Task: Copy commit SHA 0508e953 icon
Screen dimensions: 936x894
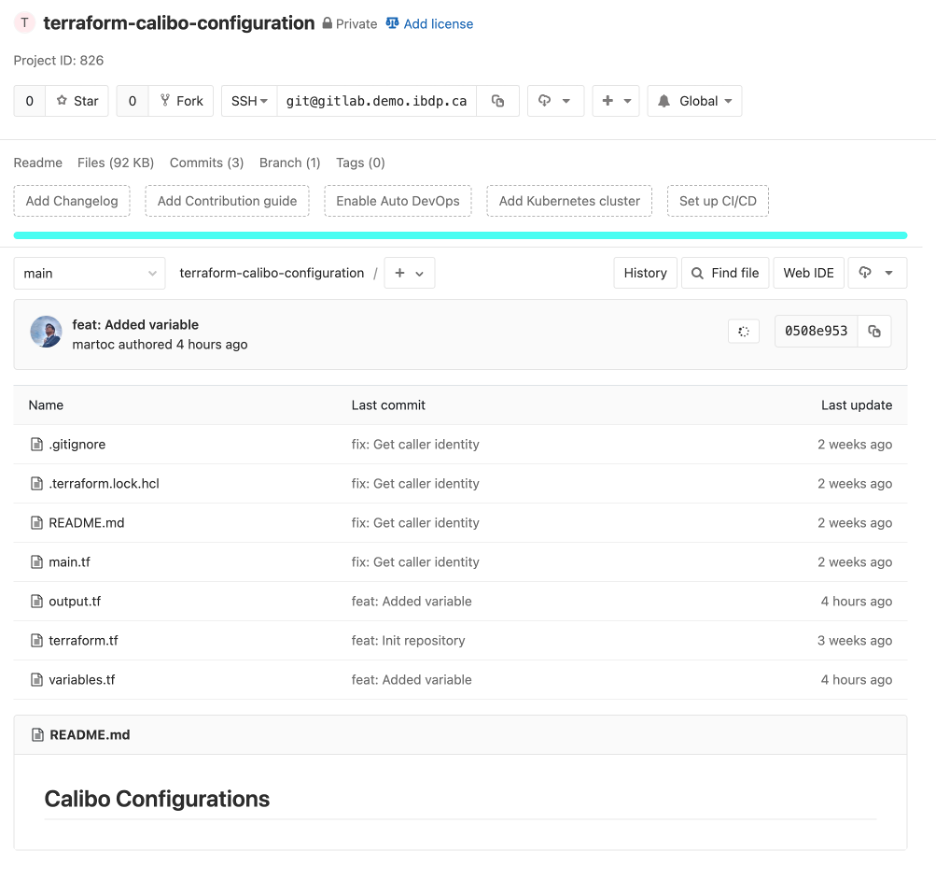Action: 874,332
